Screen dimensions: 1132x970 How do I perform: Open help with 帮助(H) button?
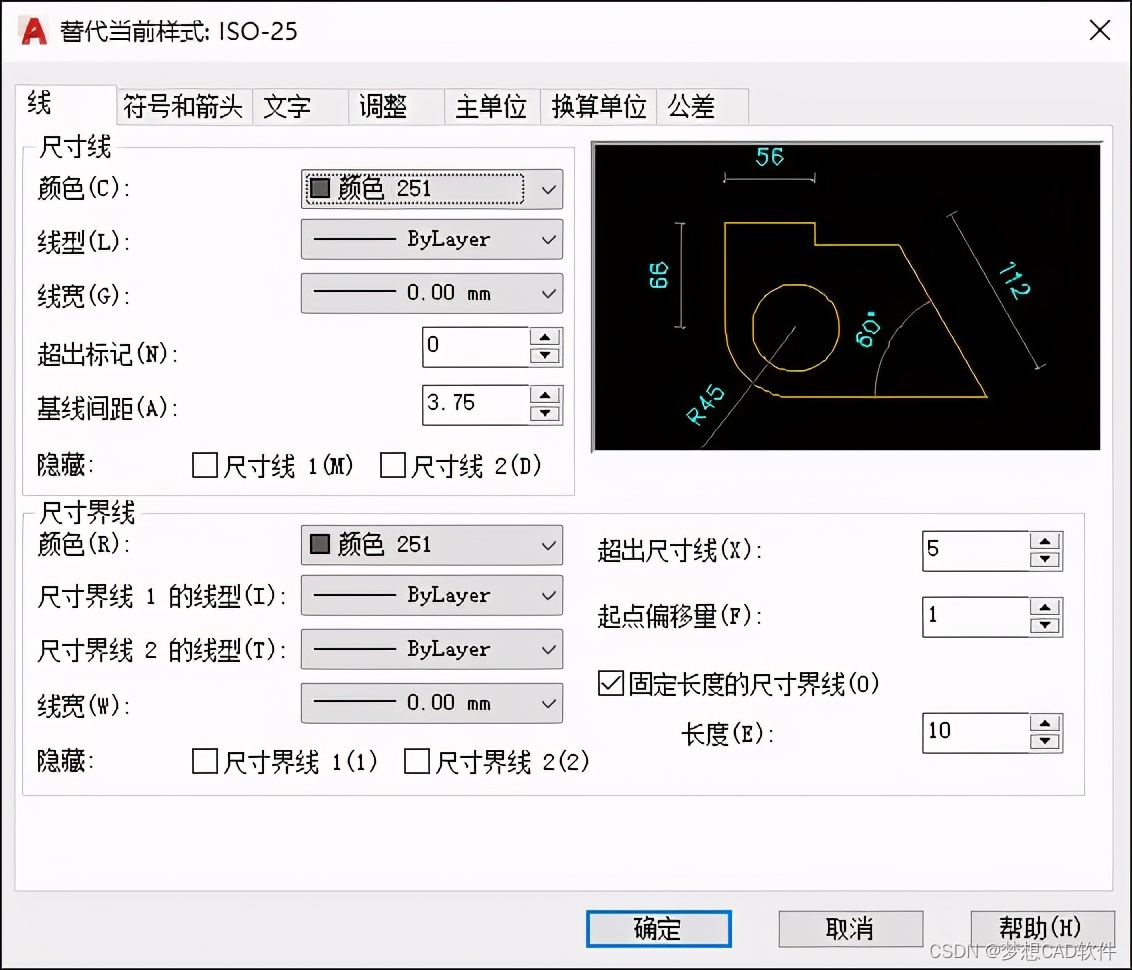[1041, 927]
